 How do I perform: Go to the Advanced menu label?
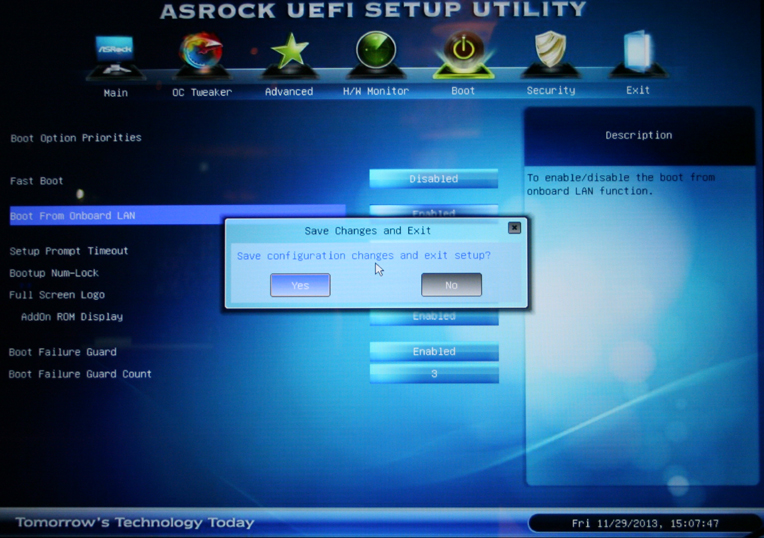click(289, 92)
